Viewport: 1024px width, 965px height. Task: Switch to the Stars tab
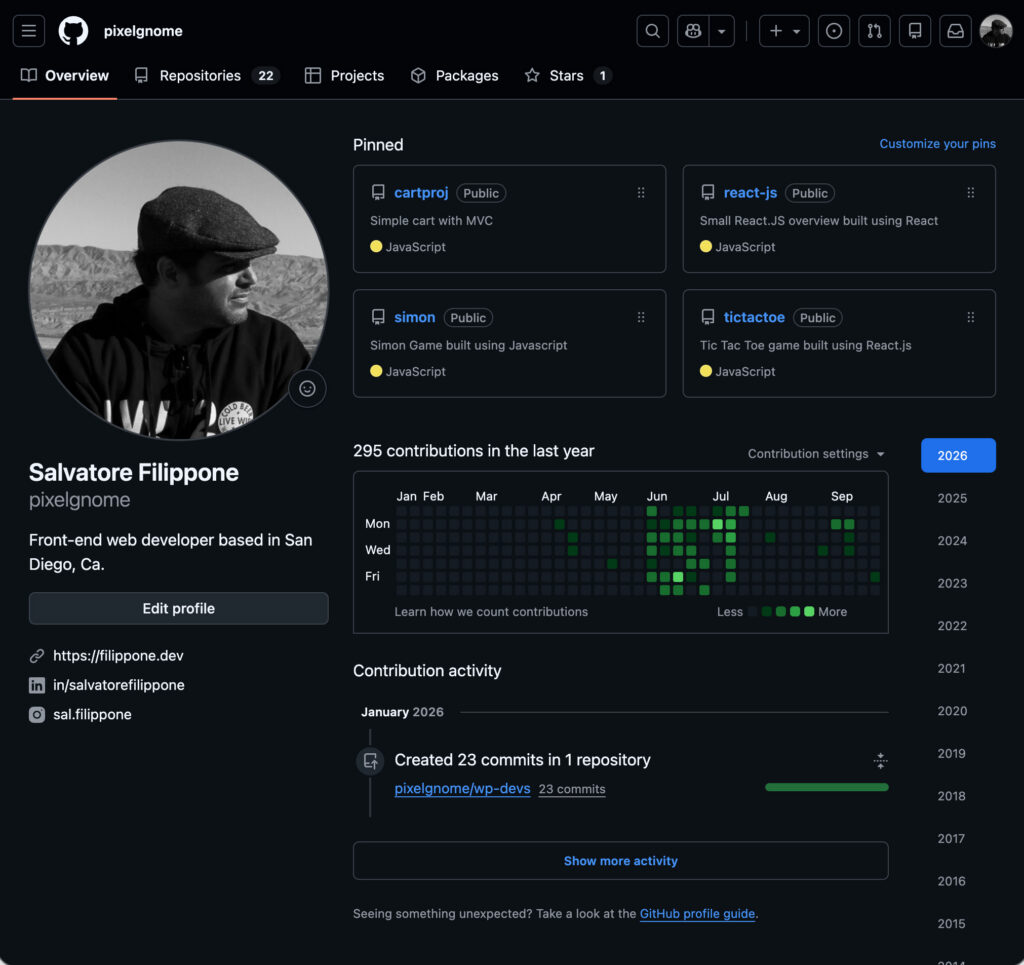567,76
